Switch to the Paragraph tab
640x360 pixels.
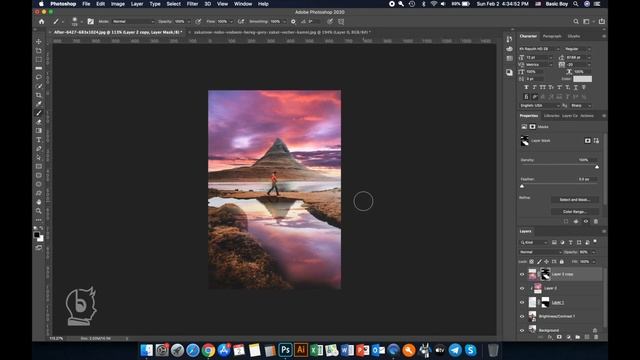[552, 36]
